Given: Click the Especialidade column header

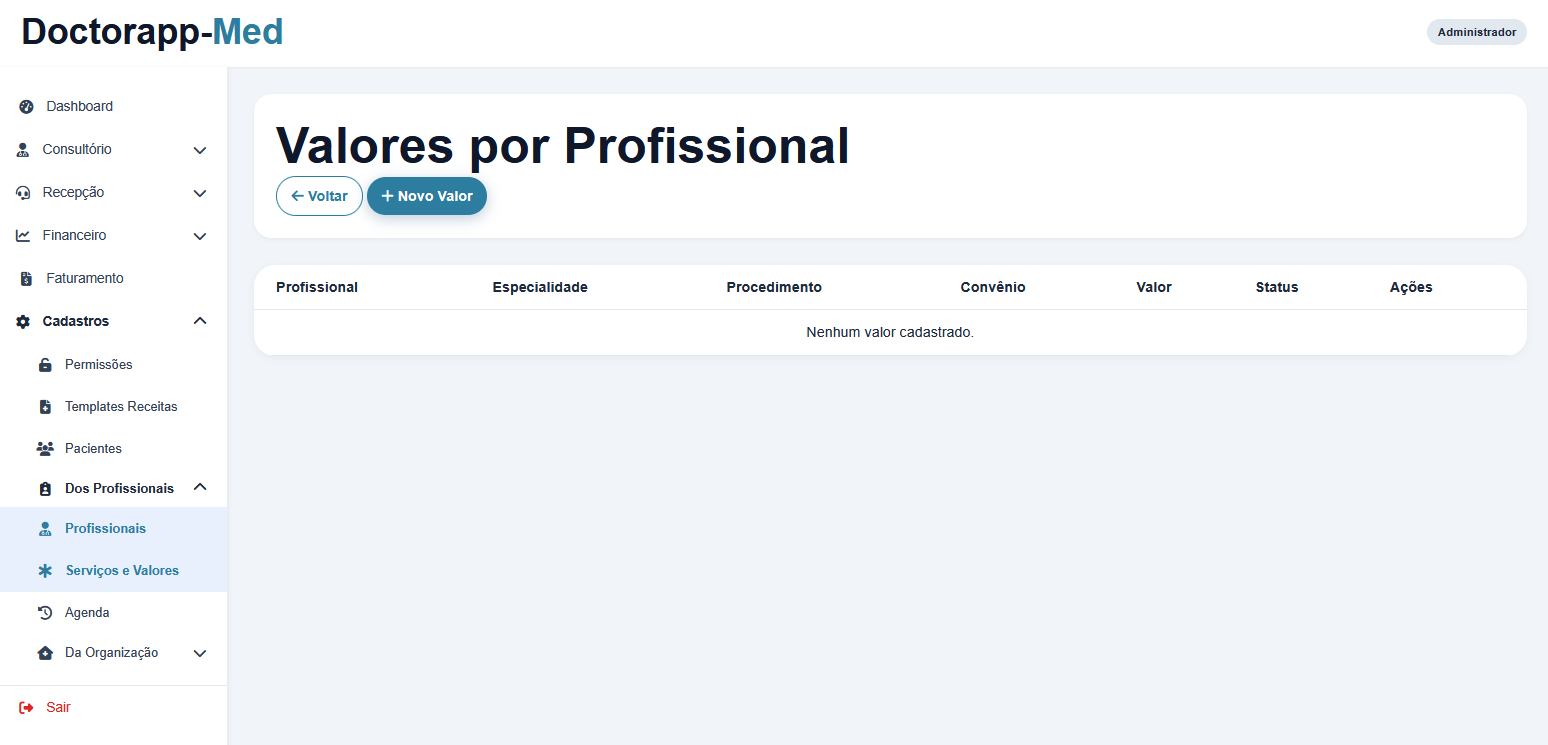Looking at the screenshot, I should click(540, 287).
